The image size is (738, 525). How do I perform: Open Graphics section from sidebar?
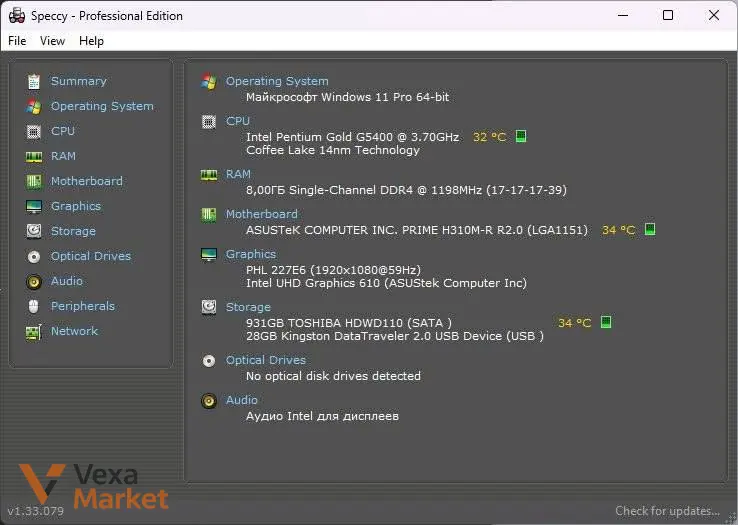tap(76, 206)
